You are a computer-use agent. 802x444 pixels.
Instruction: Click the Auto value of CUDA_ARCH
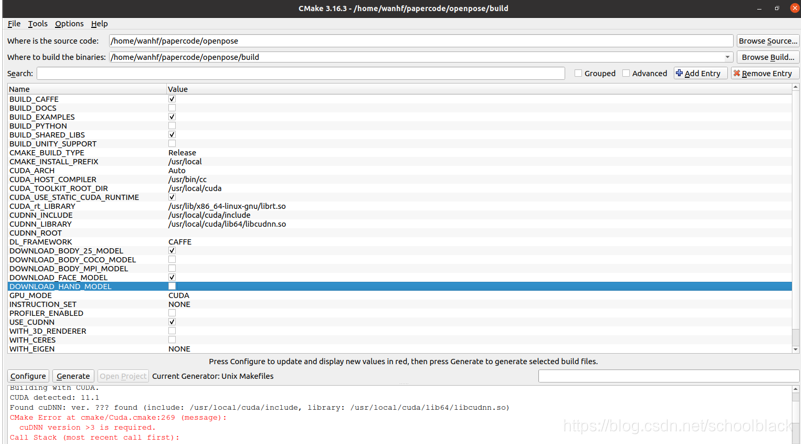tap(177, 170)
